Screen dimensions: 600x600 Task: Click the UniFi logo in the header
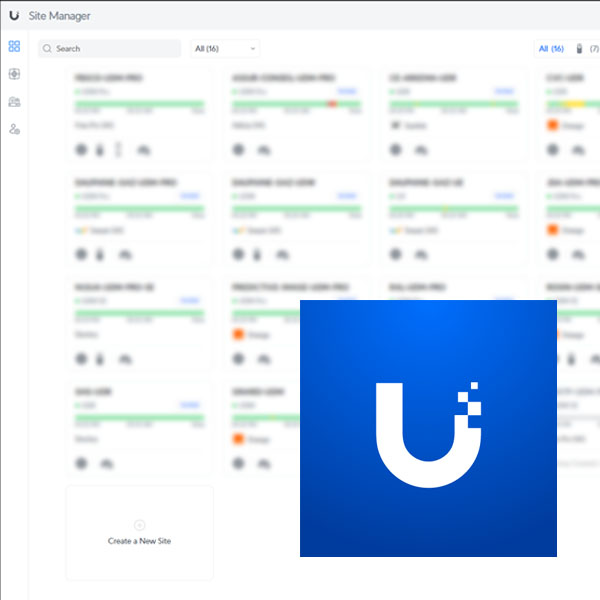click(x=14, y=16)
